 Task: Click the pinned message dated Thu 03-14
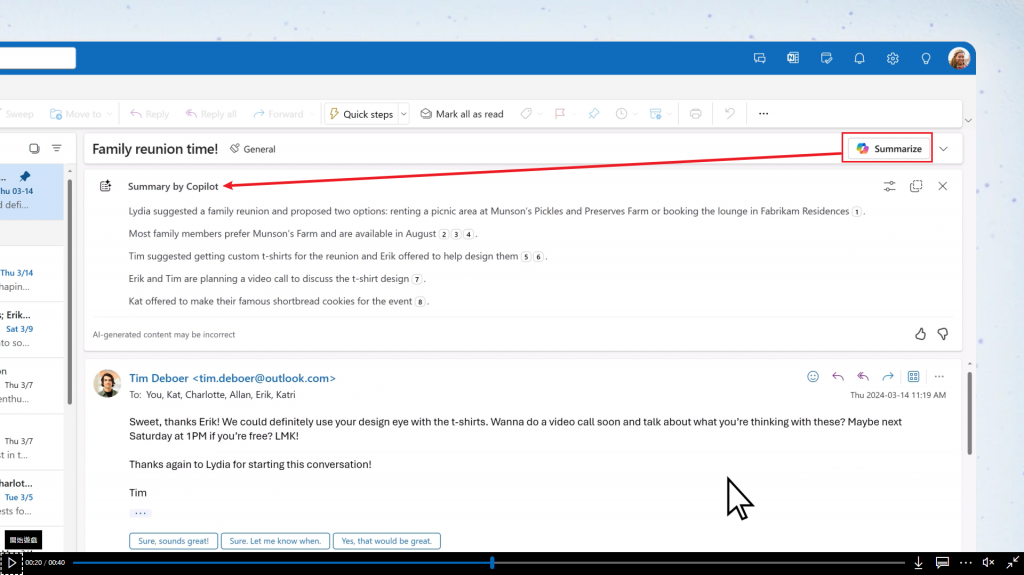coord(31,191)
